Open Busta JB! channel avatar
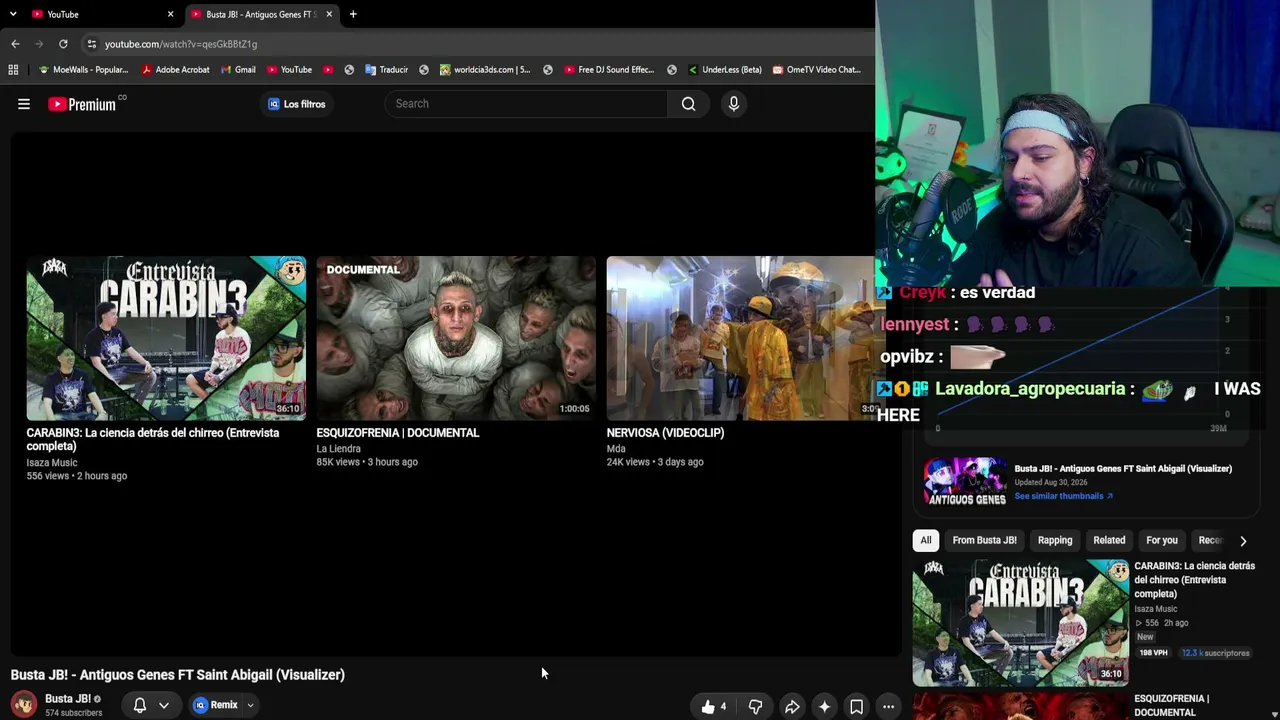Image resolution: width=1280 pixels, height=720 pixels. coord(23,705)
